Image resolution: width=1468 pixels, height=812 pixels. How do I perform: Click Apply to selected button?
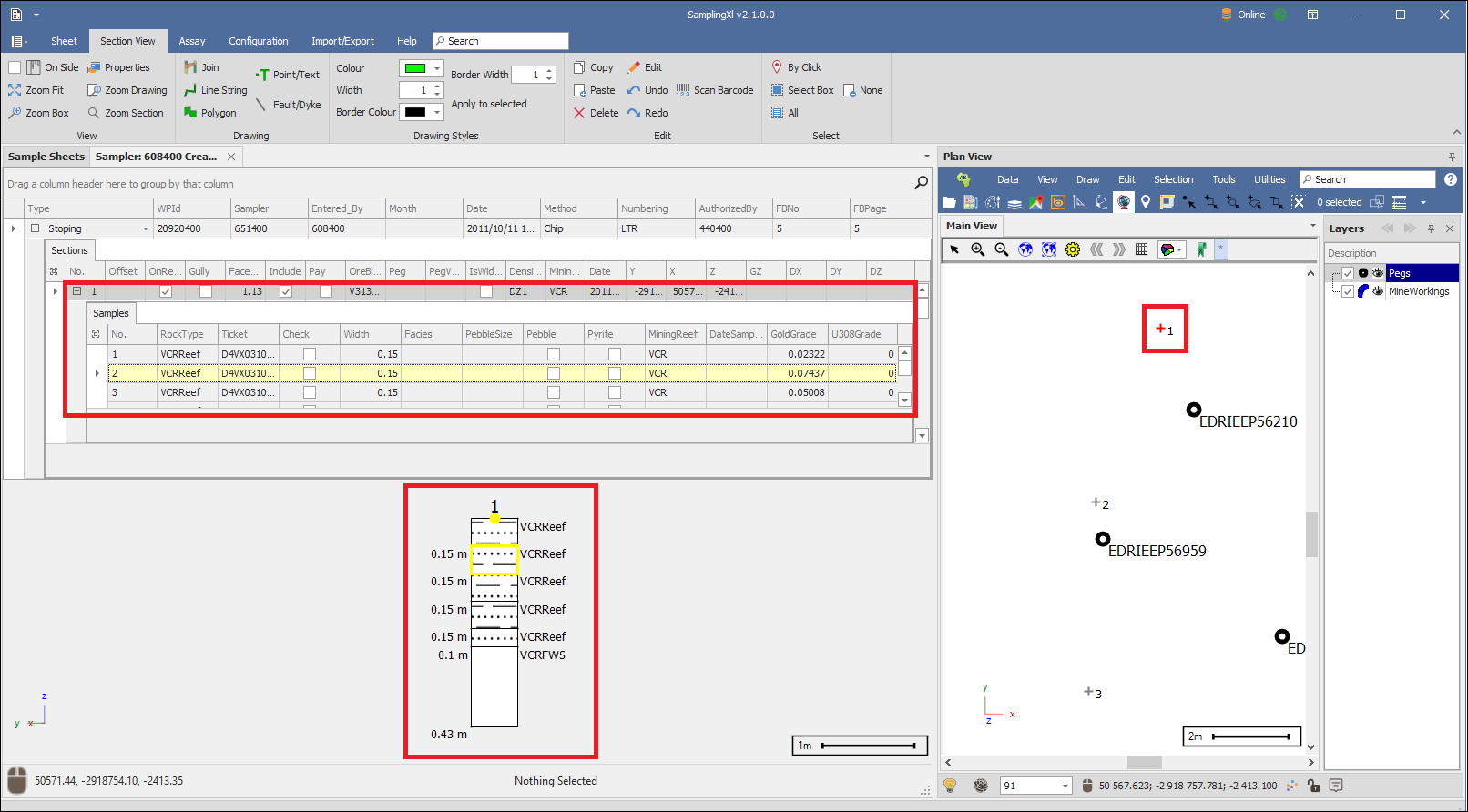489,104
